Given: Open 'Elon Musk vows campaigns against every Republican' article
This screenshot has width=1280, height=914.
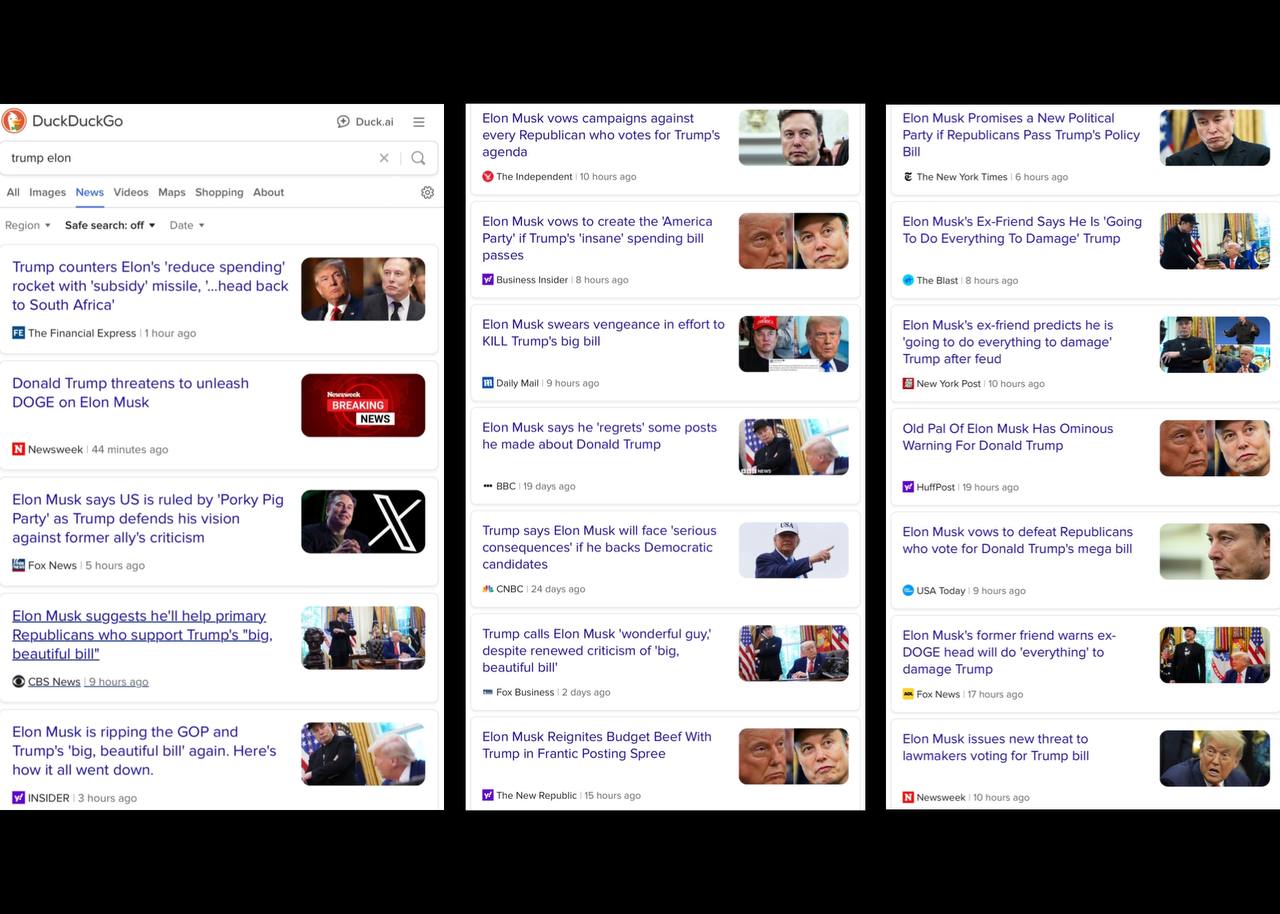Looking at the screenshot, I should tap(601, 135).
